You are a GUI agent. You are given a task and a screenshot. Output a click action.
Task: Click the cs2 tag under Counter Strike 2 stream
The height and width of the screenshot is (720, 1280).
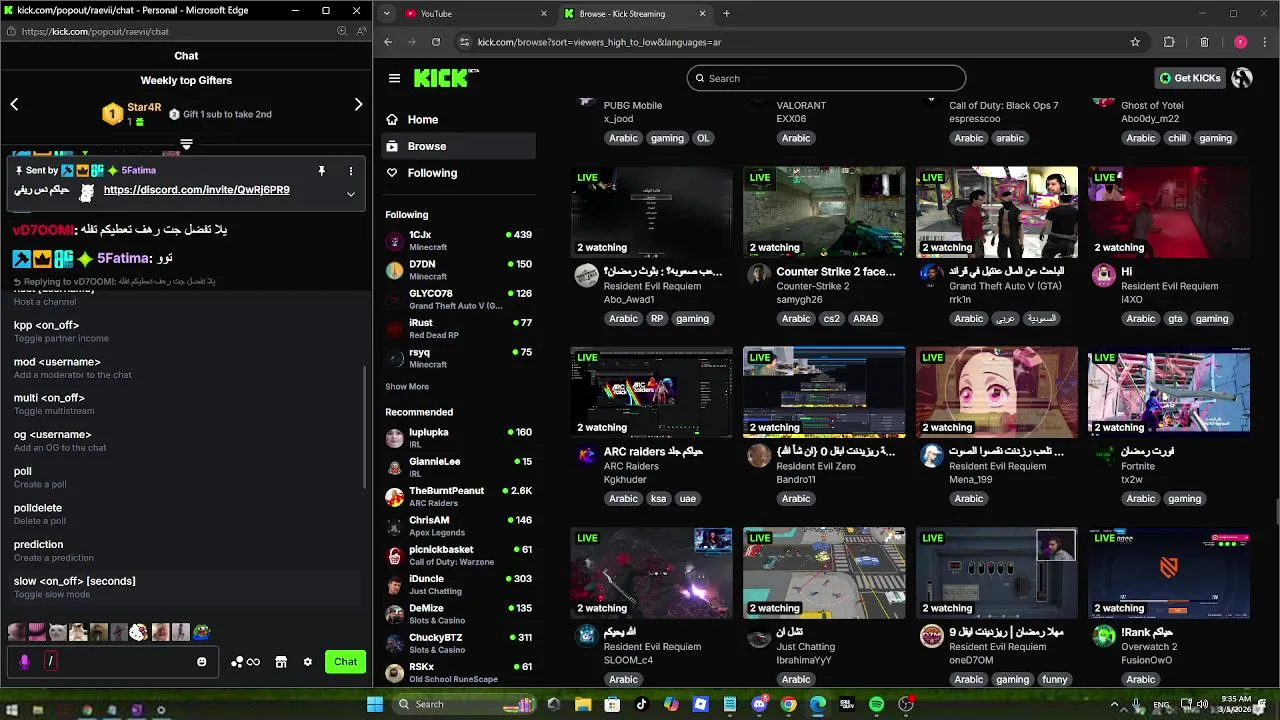click(x=831, y=319)
